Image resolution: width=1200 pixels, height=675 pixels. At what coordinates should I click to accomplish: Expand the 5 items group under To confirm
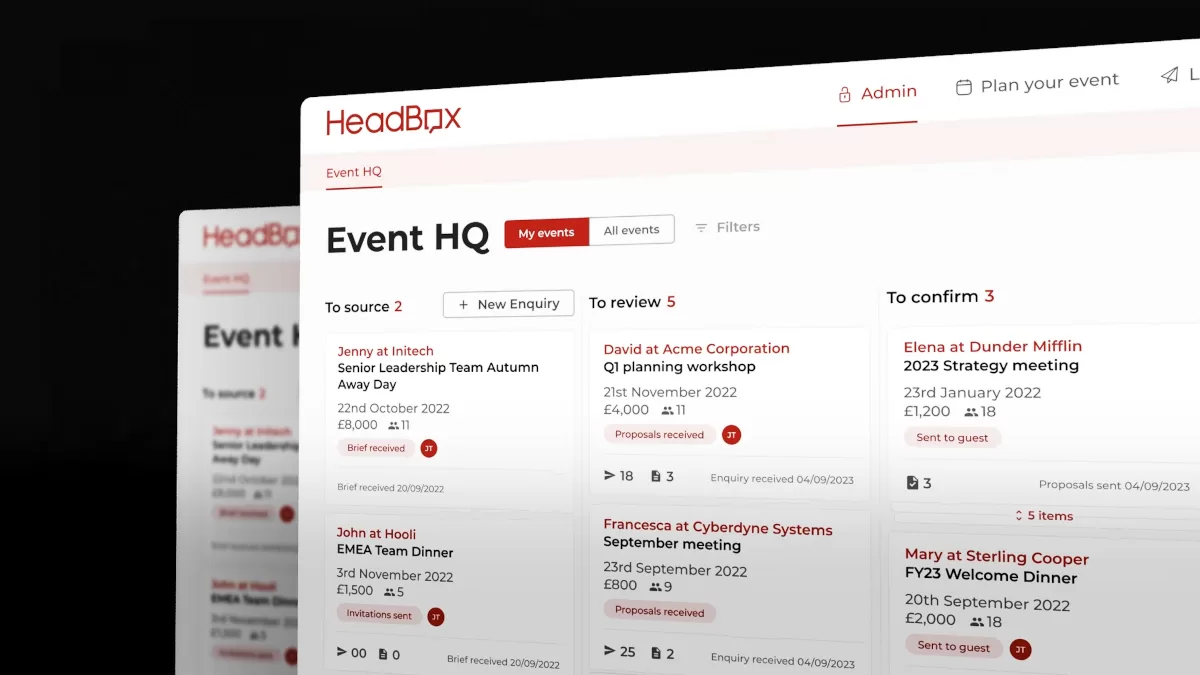coord(1044,516)
